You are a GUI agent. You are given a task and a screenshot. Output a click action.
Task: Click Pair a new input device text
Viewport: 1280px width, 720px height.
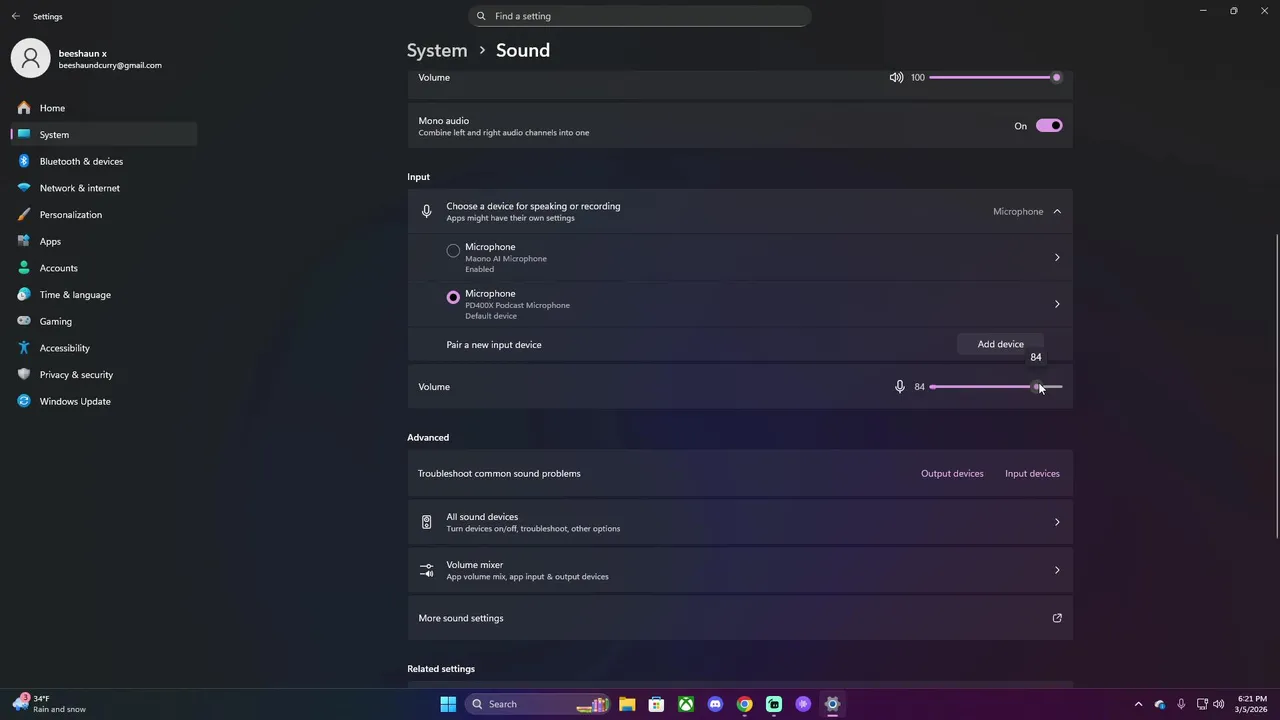pyautogui.click(x=494, y=344)
